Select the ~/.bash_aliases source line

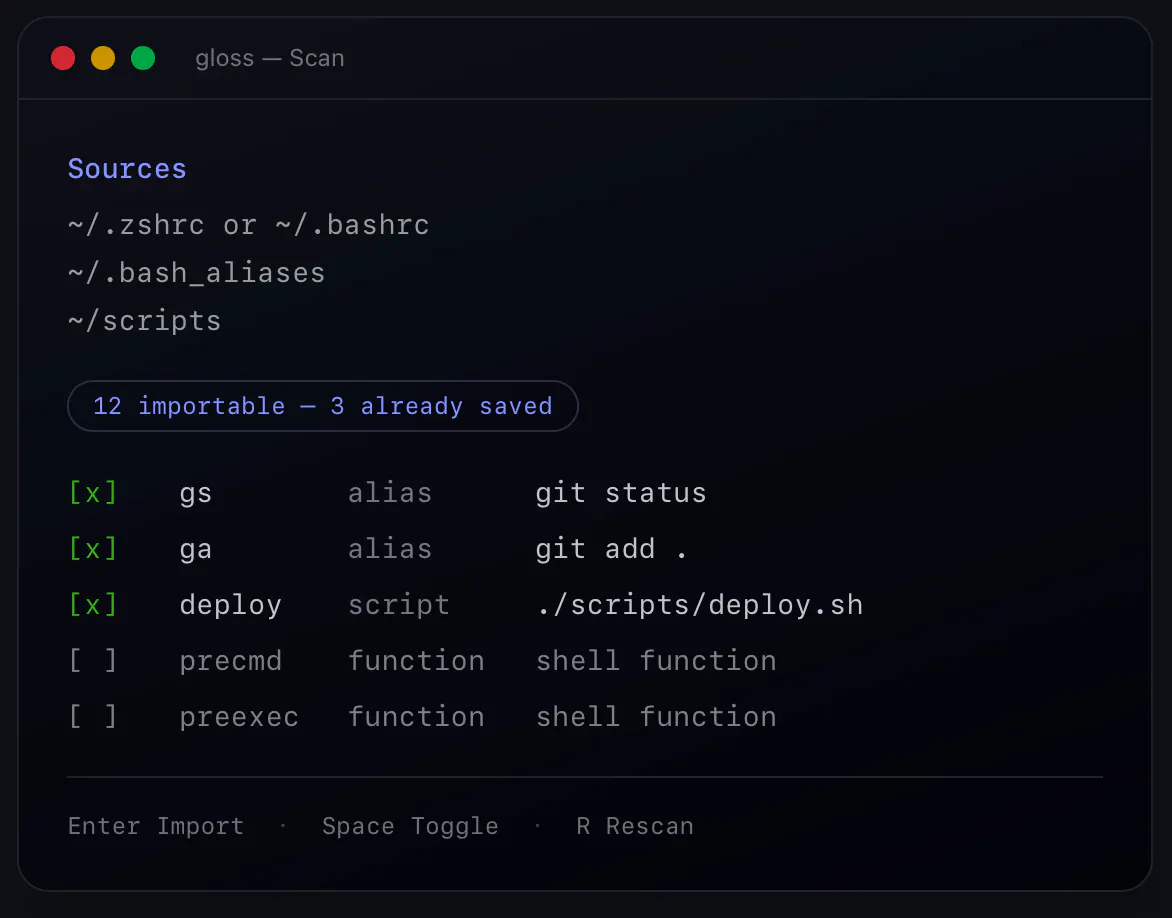[x=197, y=273]
